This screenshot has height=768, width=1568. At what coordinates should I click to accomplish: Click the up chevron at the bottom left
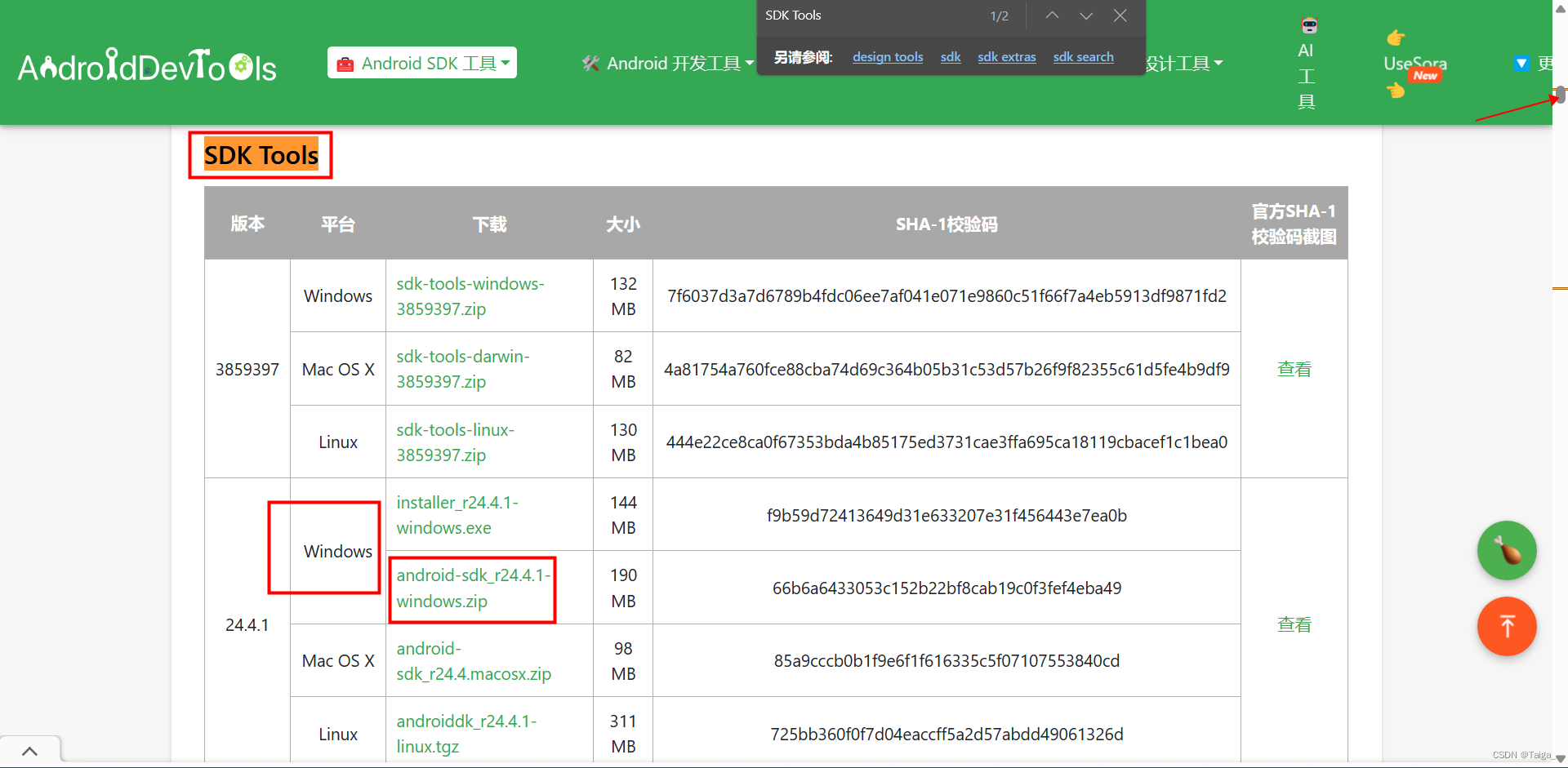(x=29, y=752)
